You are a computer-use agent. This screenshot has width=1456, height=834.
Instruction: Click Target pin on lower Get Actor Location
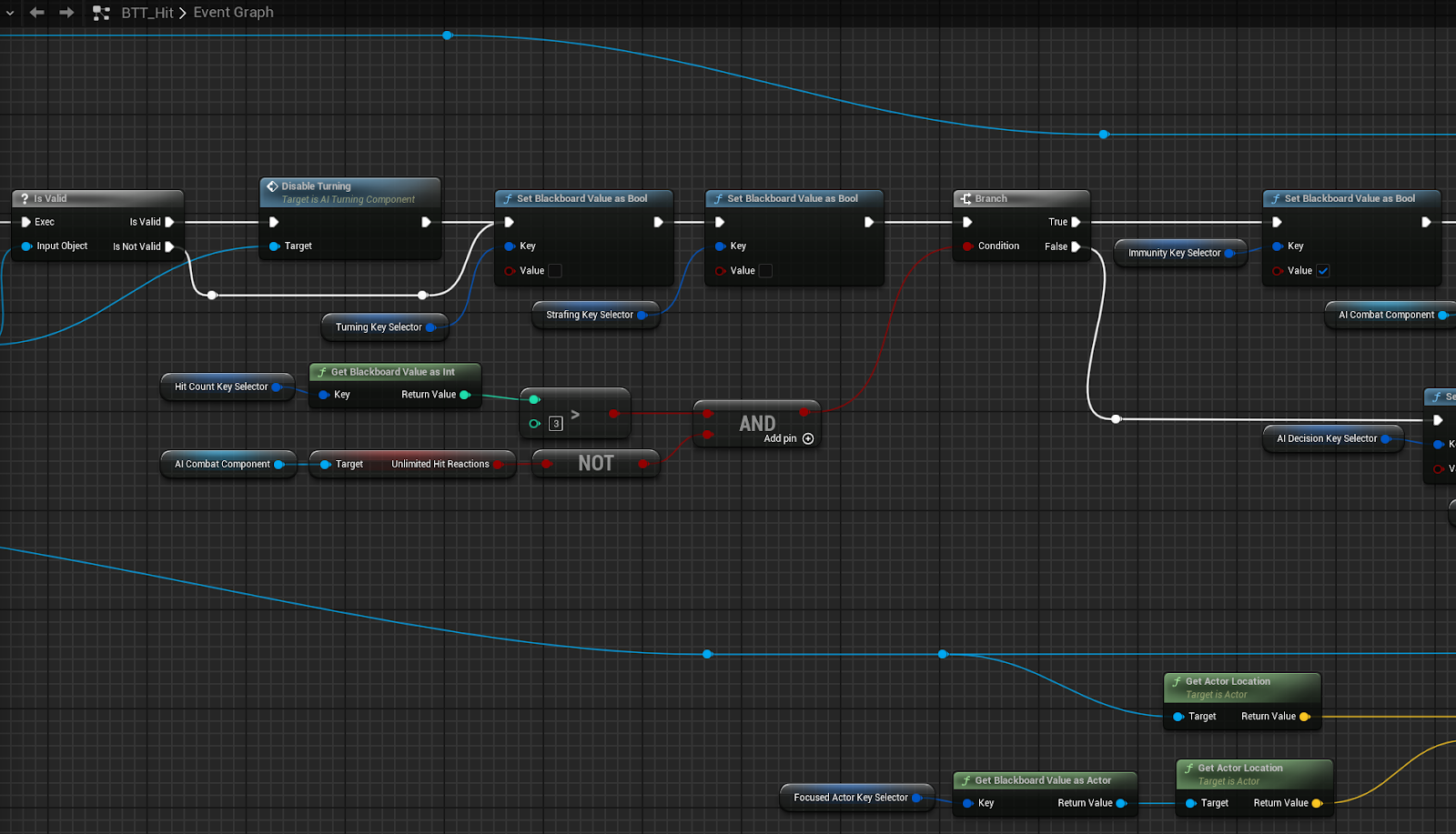click(1191, 803)
